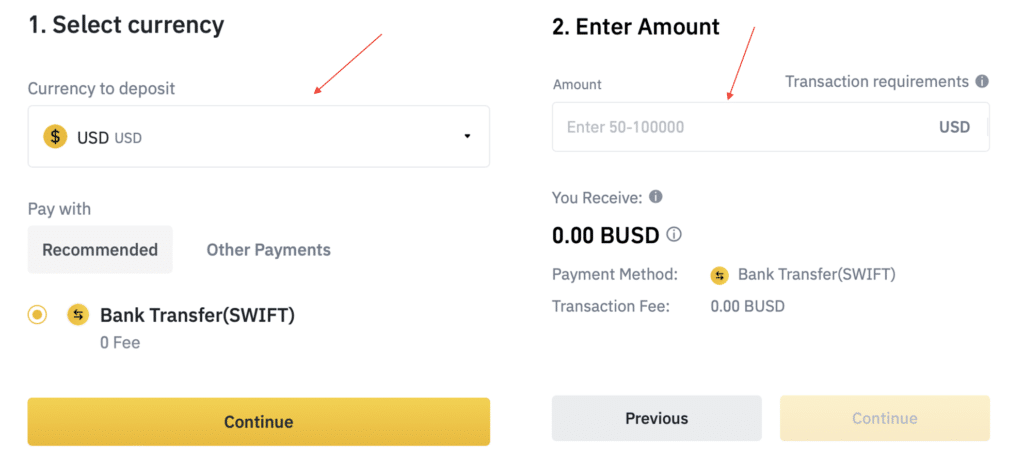
Task: Click the info icon beside You Receive
Action: tap(656, 197)
